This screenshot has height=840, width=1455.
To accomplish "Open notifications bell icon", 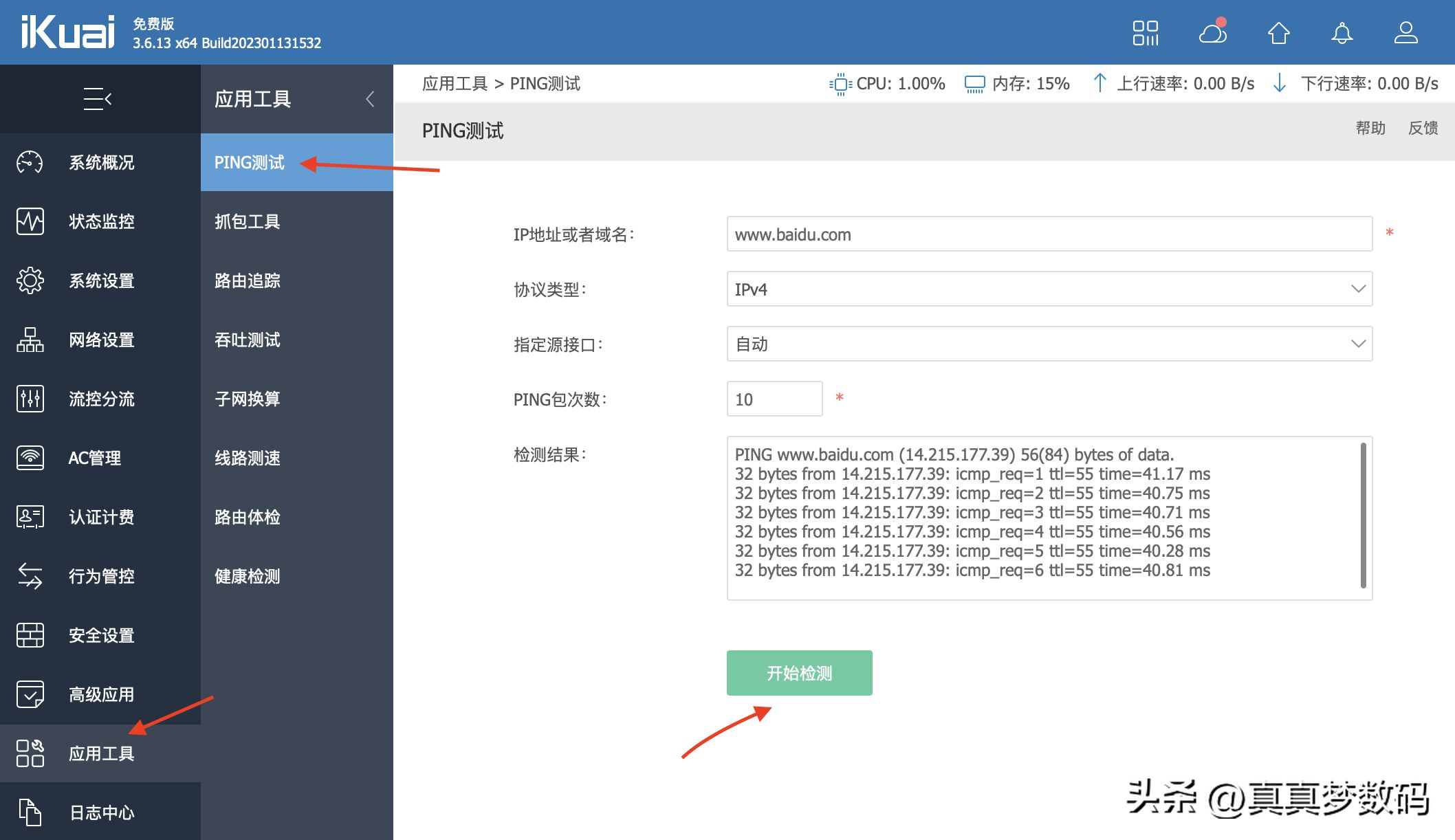I will (1342, 33).
